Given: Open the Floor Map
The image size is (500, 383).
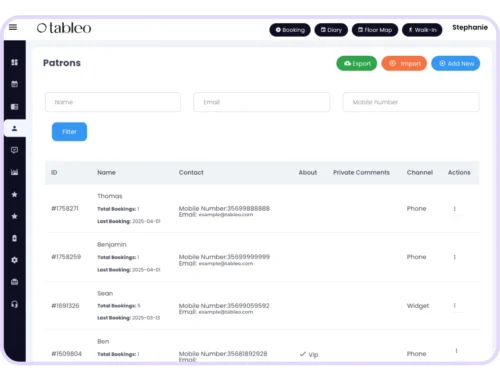Looking at the screenshot, I should [x=375, y=30].
